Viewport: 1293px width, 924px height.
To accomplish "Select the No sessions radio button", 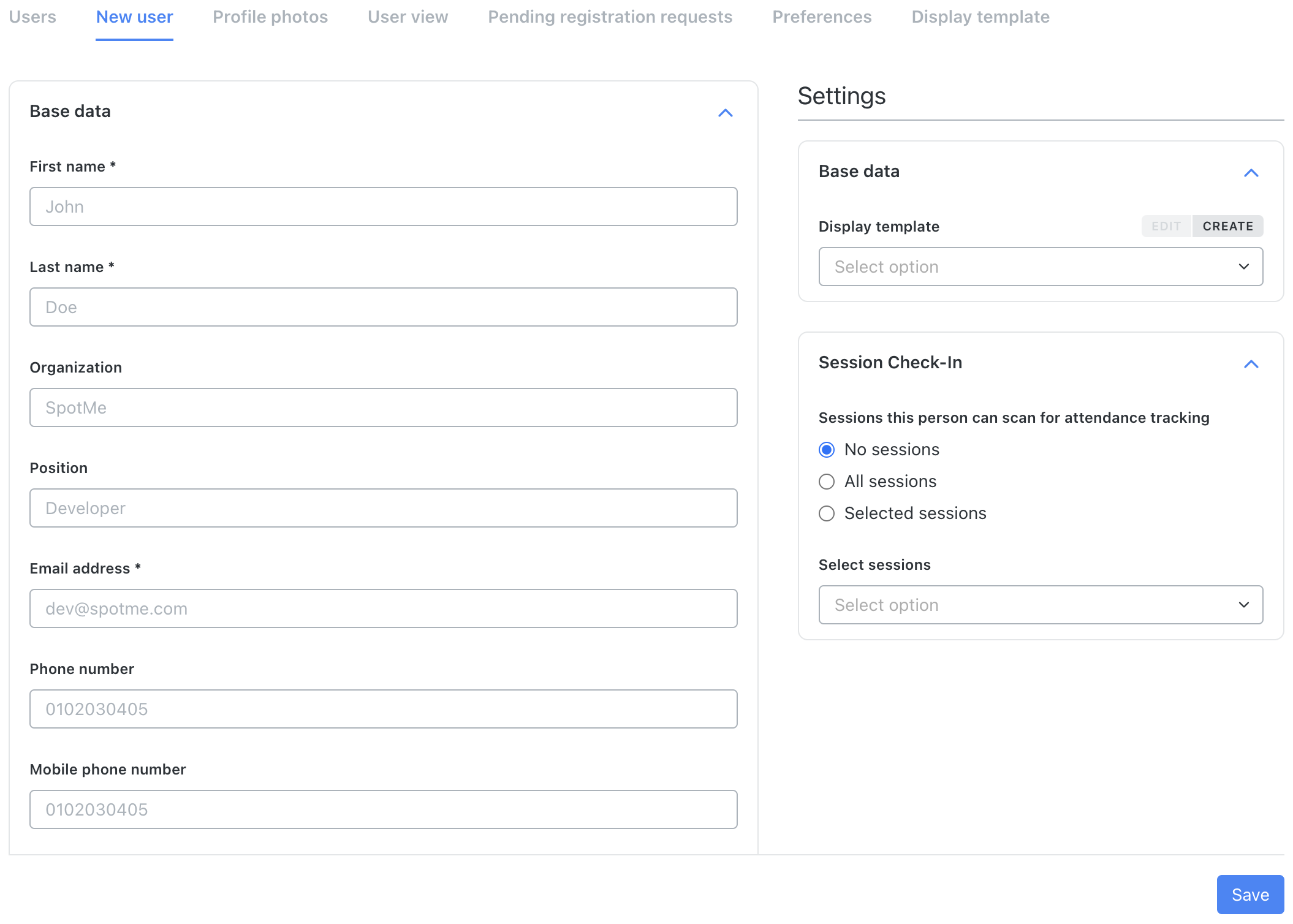I will pyautogui.click(x=827, y=450).
